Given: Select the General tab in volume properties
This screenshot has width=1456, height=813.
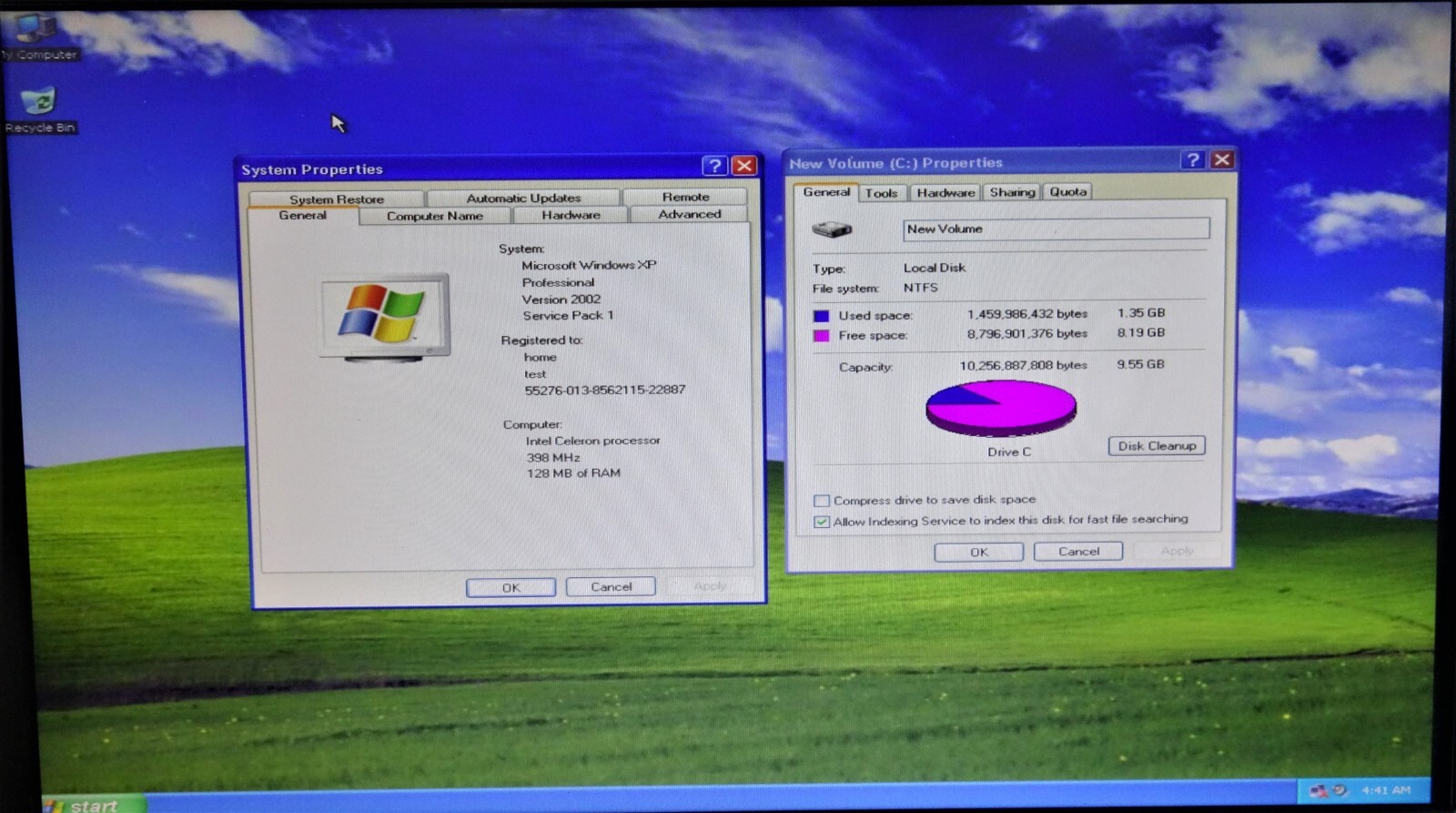Looking at the screenshot, I should click(826, 192).
